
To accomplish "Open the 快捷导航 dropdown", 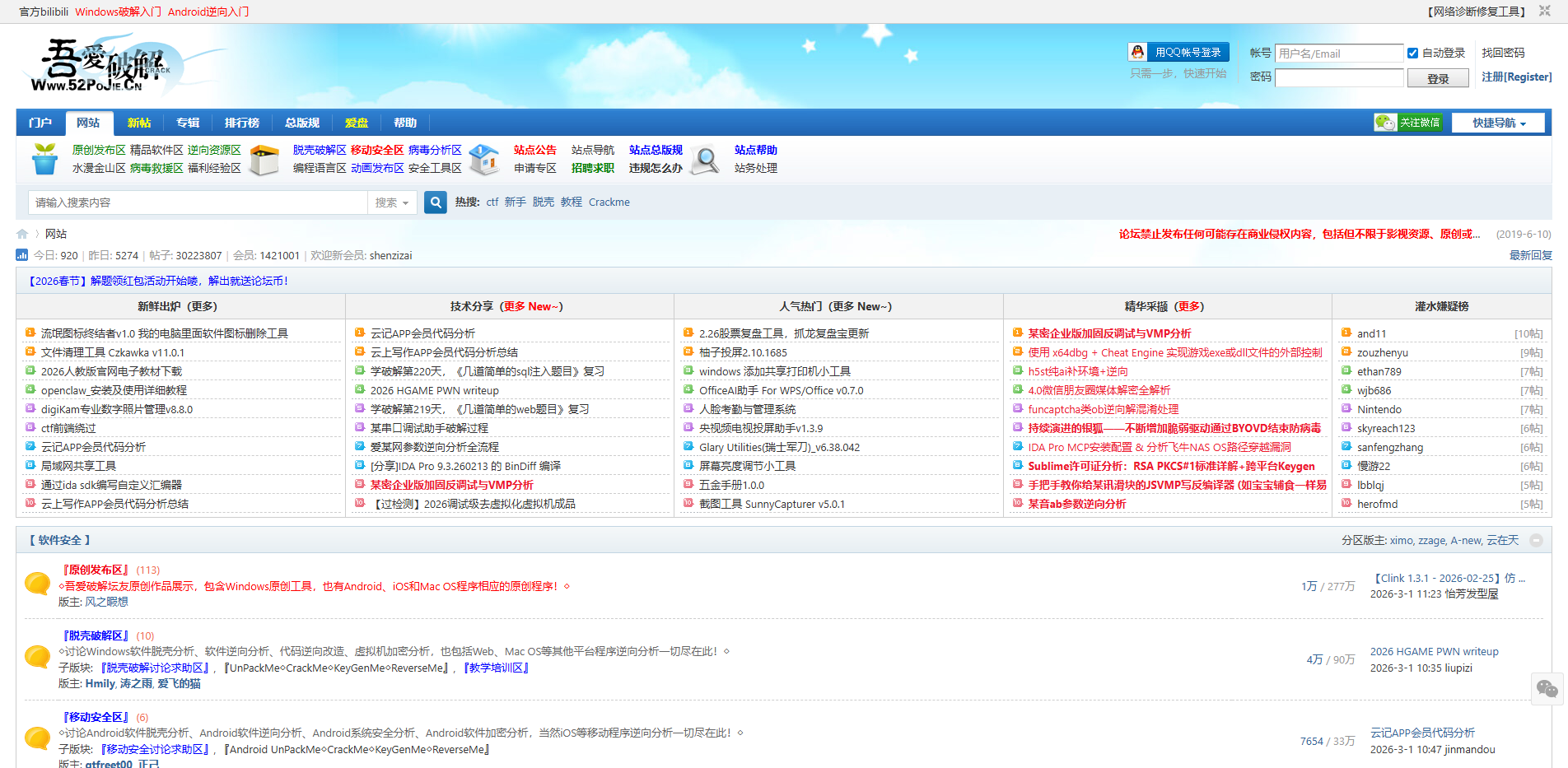I will tap(1498, 123).
